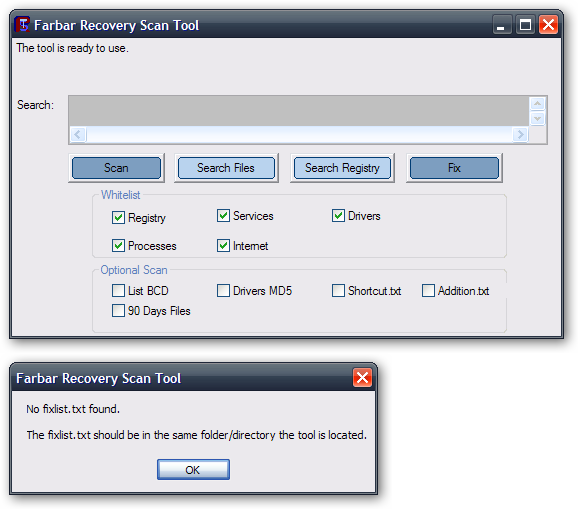This screenshot has width=578, height=509.
Task: Click inside the Search text box
Action: click(299, 111)
